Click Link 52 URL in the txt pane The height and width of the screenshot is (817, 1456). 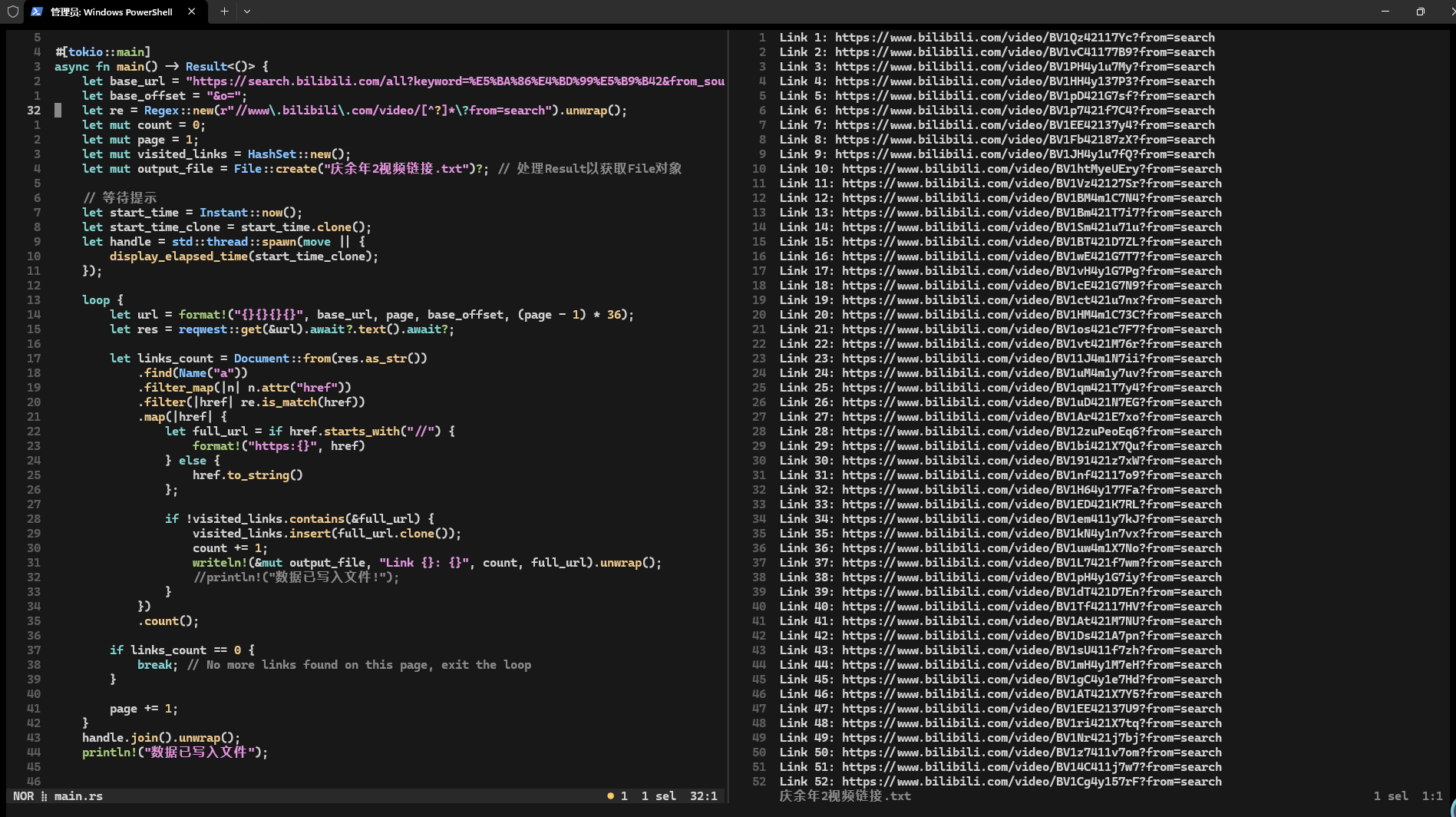1032,782
